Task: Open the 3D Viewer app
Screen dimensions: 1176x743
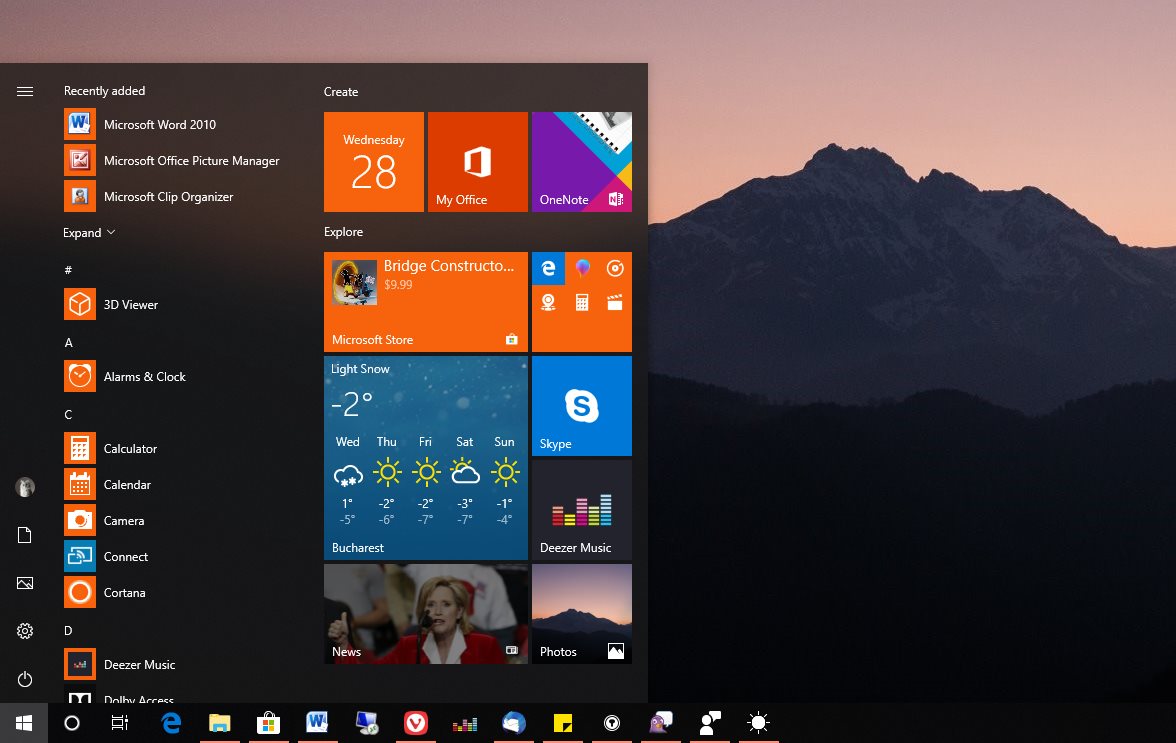Action: tap(132, 304)
